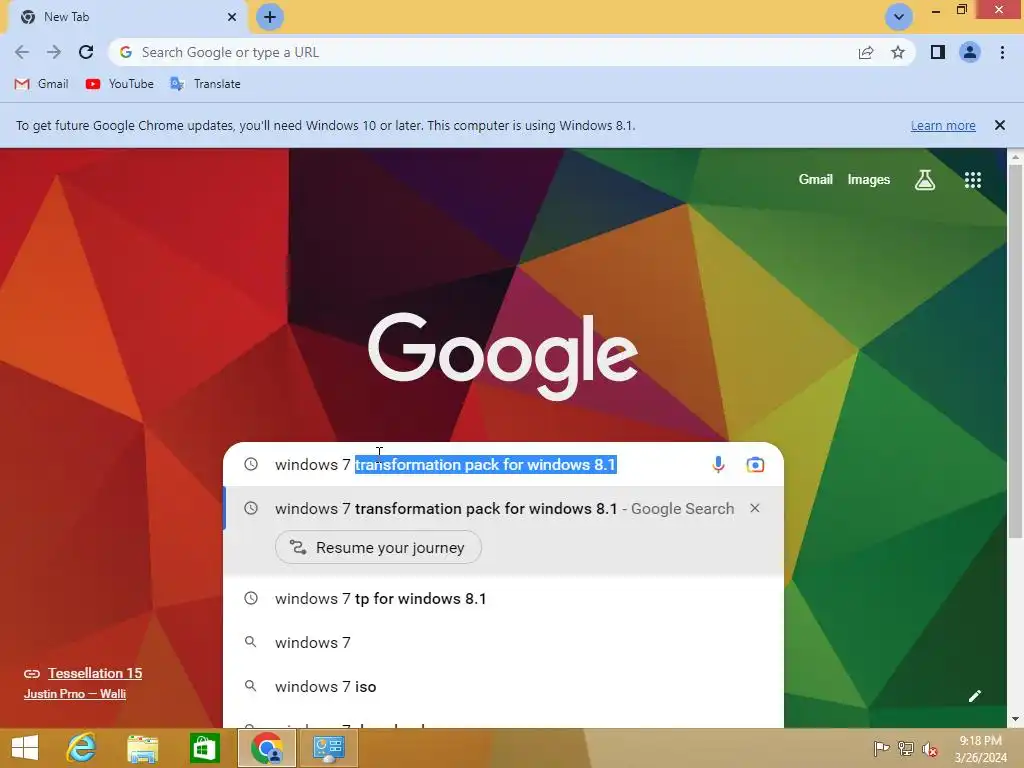This screenshot has height=768, width=1024.
Task: Open the Justin Prno – Walli link
Action: [74, 694]
